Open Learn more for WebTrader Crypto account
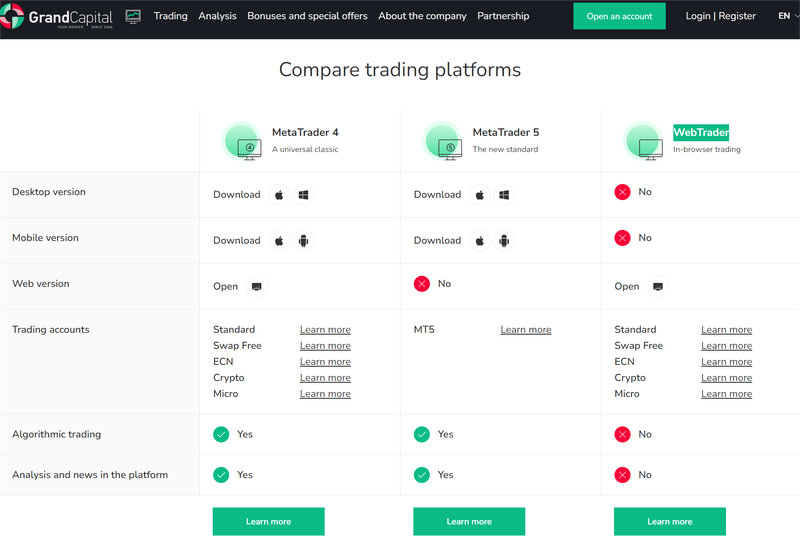Image resolution: width=800 pixels, height=536 pixels. click(726, 378)
